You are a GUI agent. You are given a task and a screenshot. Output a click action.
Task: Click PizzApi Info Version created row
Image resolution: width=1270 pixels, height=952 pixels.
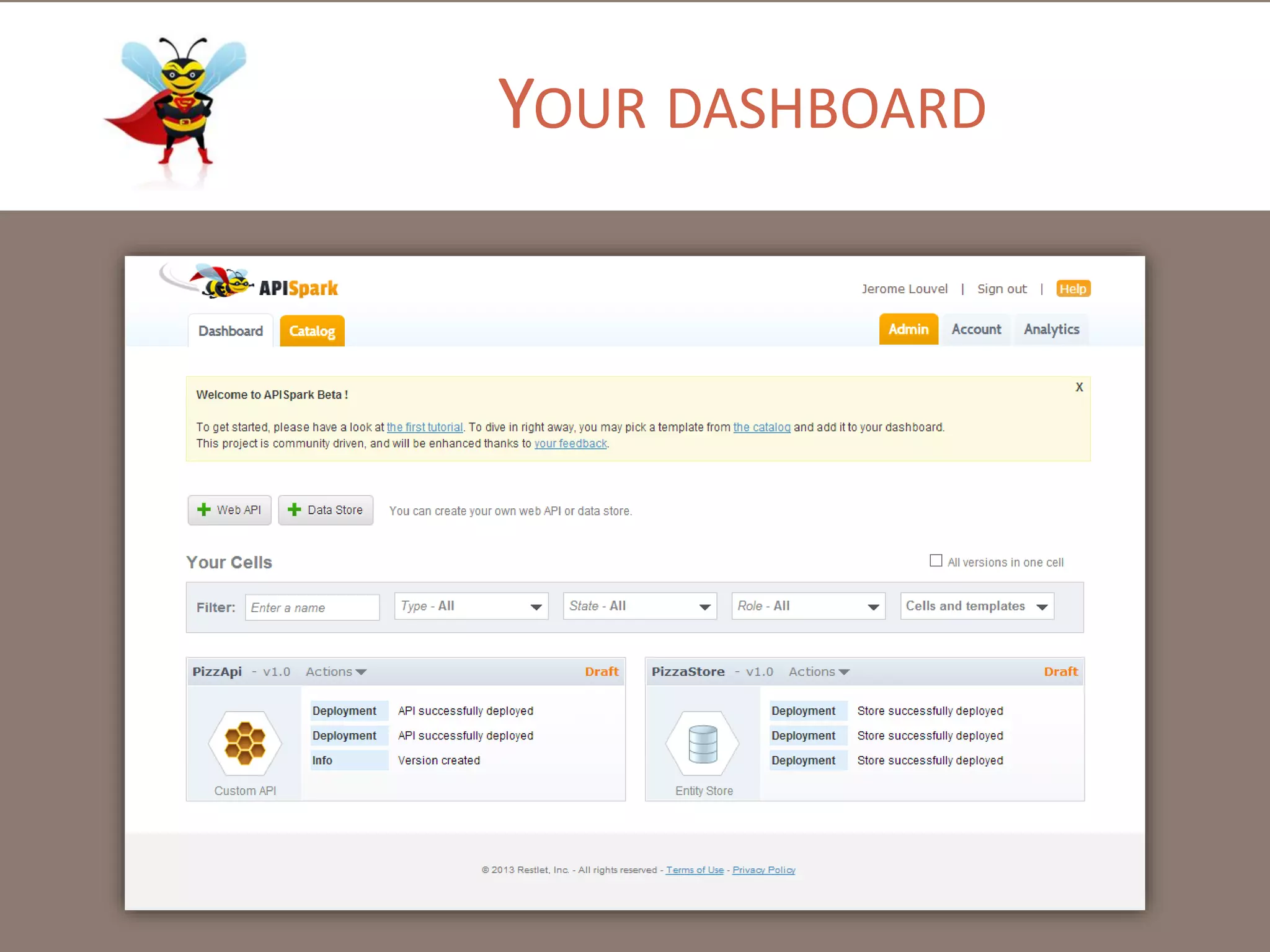point(397,760)
